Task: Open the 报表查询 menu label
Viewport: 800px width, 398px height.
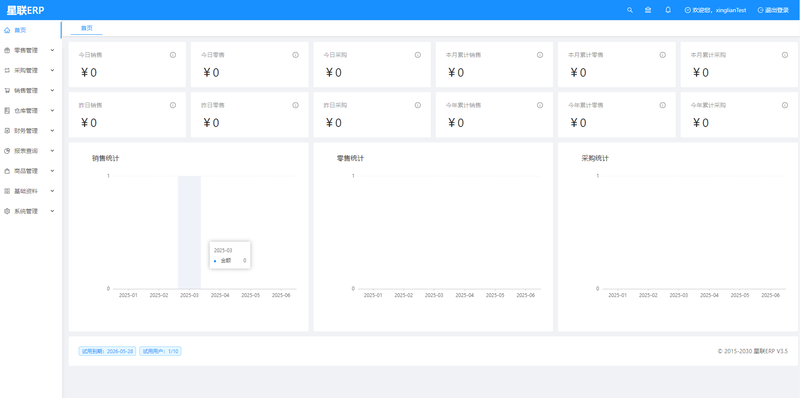Action: [26, 151]
